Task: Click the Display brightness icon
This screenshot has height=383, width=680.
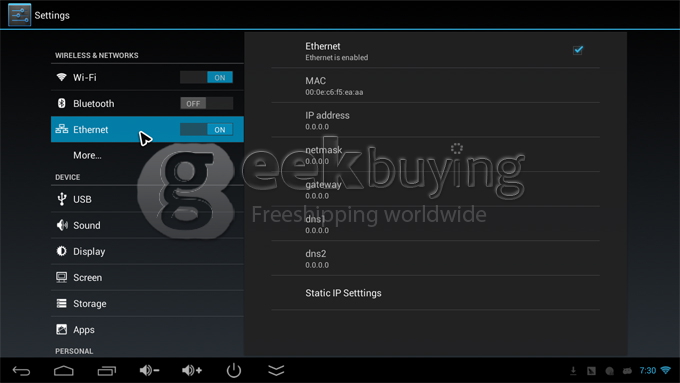Action: [62, 251]
